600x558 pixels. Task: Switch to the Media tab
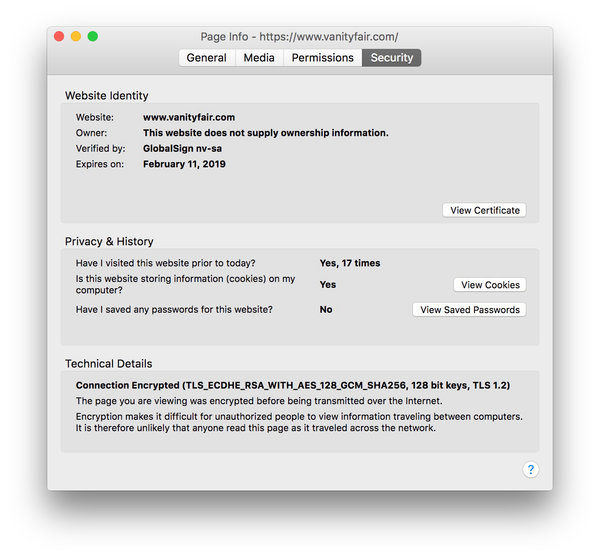[259, 58]
